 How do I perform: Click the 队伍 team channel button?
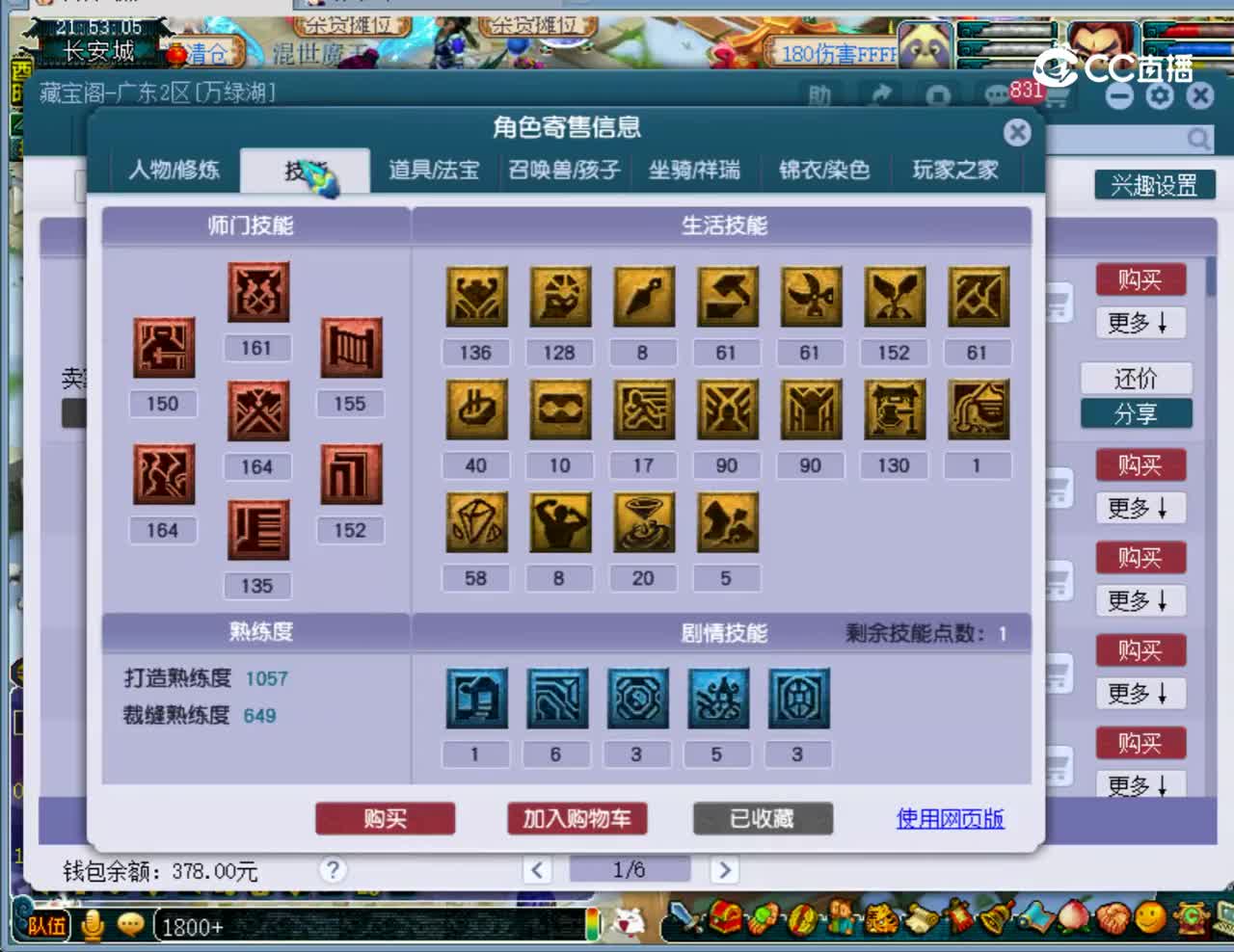tap(46, 926)
